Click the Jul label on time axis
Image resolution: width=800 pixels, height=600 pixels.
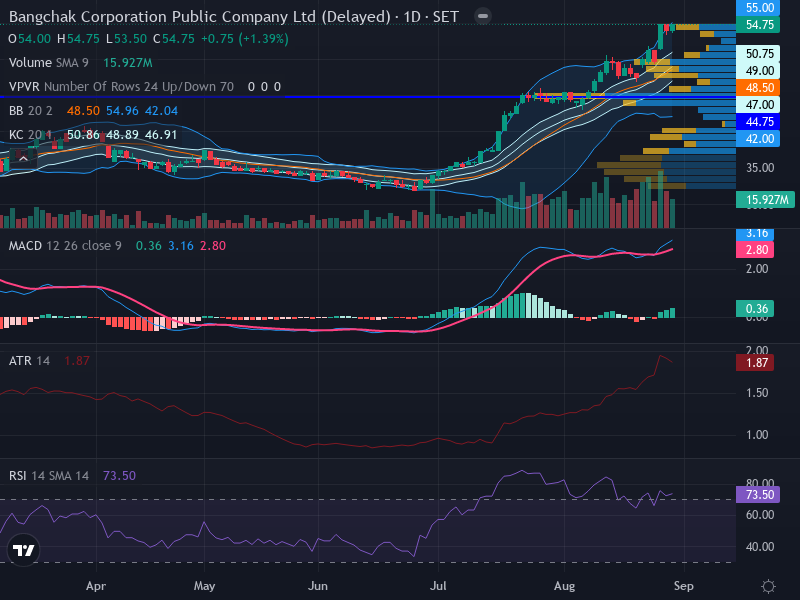(x=438, y=586)
